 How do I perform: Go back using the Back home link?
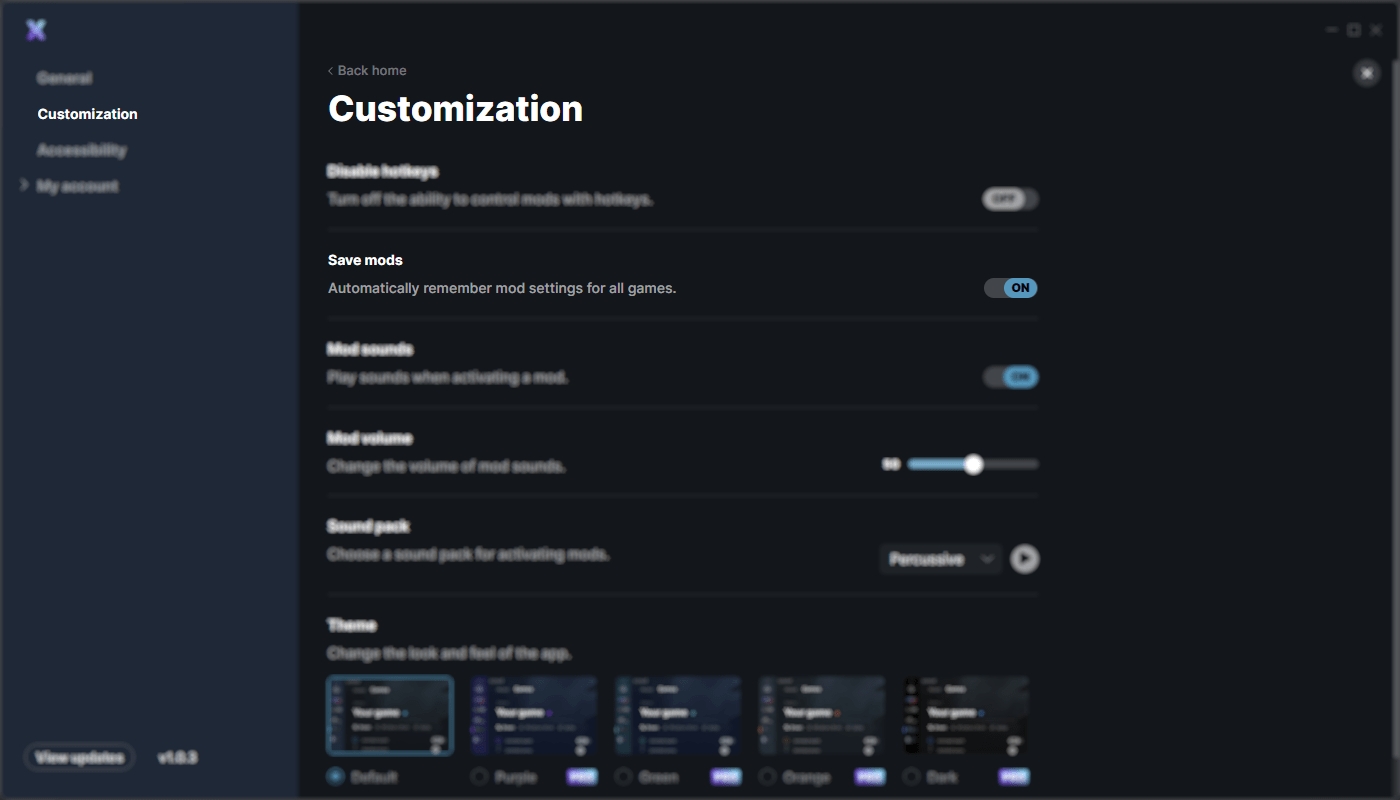367,70
